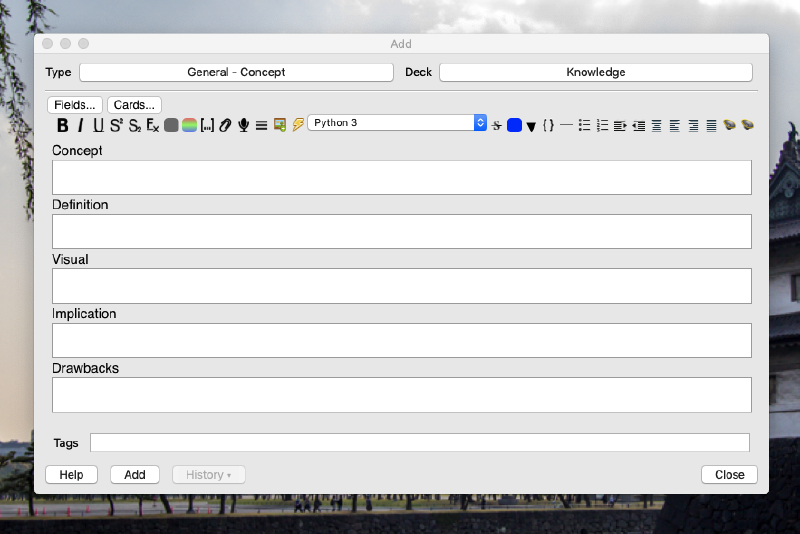800x534 pixels.
Task: Toggle bold formatting
Action: [62, 125]
